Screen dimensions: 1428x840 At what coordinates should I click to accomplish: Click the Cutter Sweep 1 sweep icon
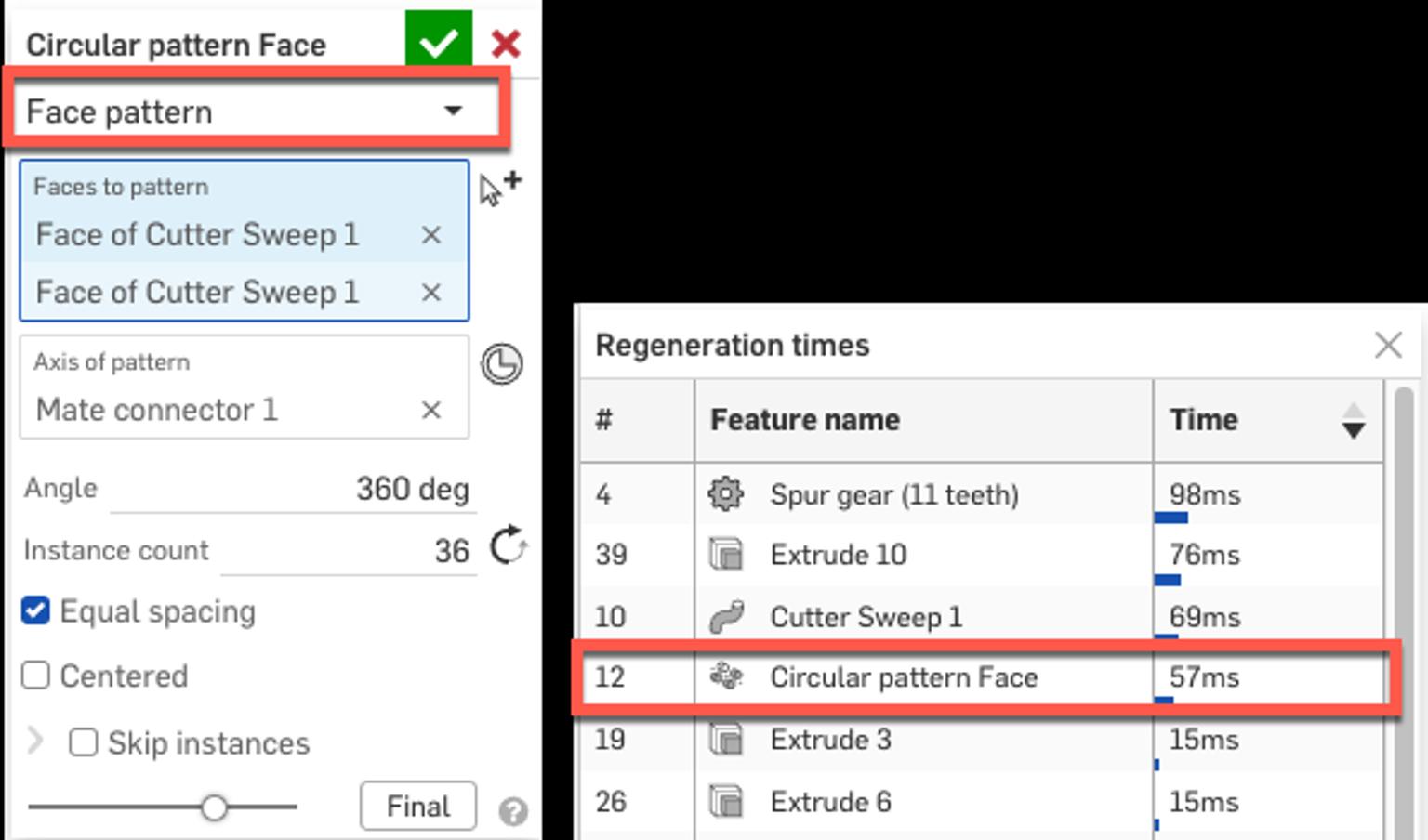click(726, 616)
